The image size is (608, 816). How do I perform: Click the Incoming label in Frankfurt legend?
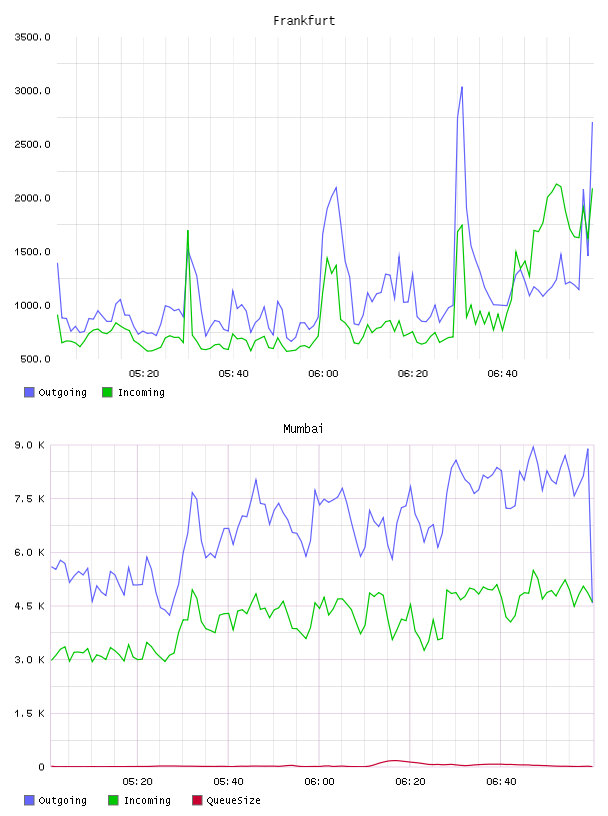click(141, 392)
